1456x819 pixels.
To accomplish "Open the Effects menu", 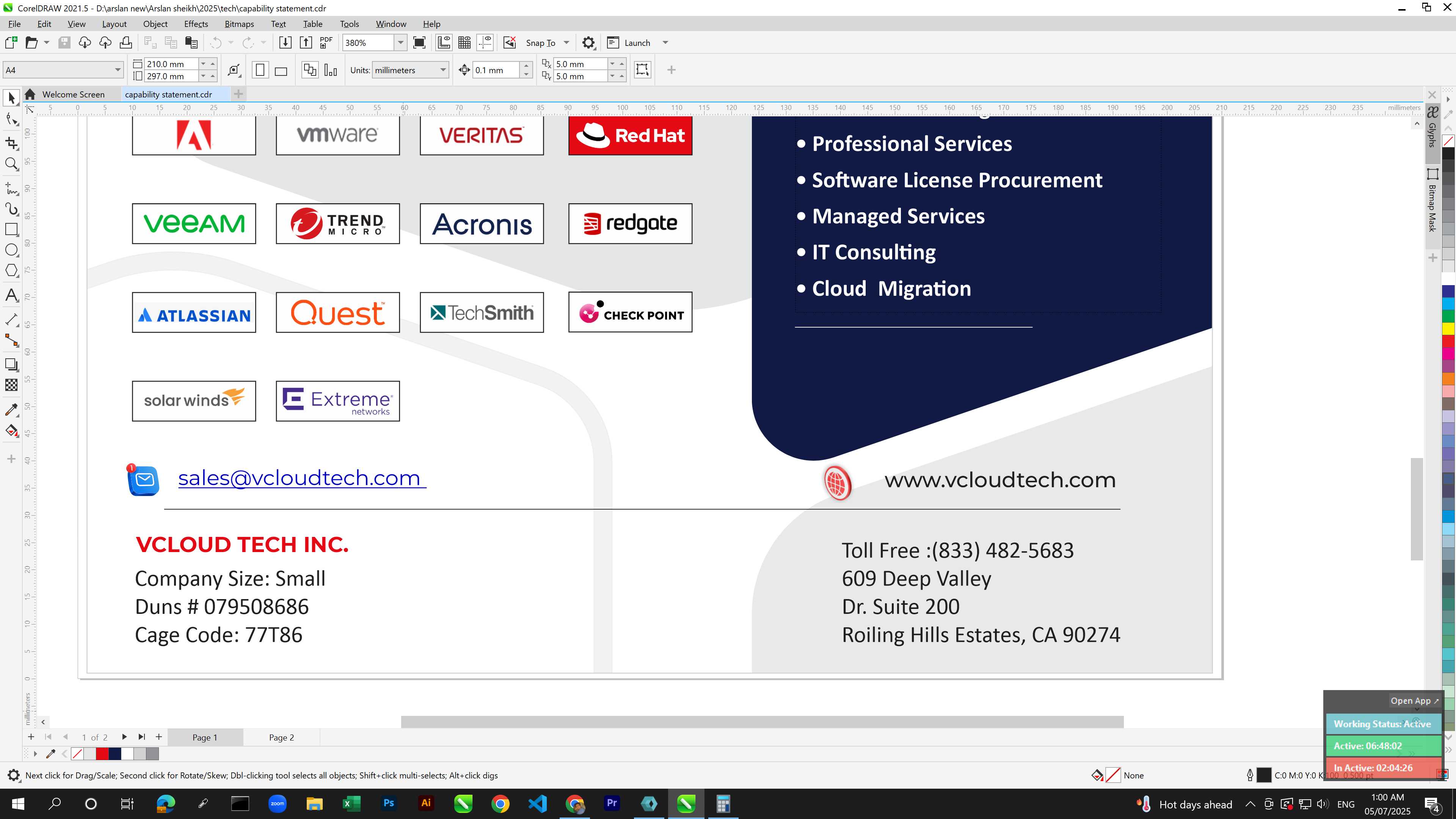I will coord(196,24).
